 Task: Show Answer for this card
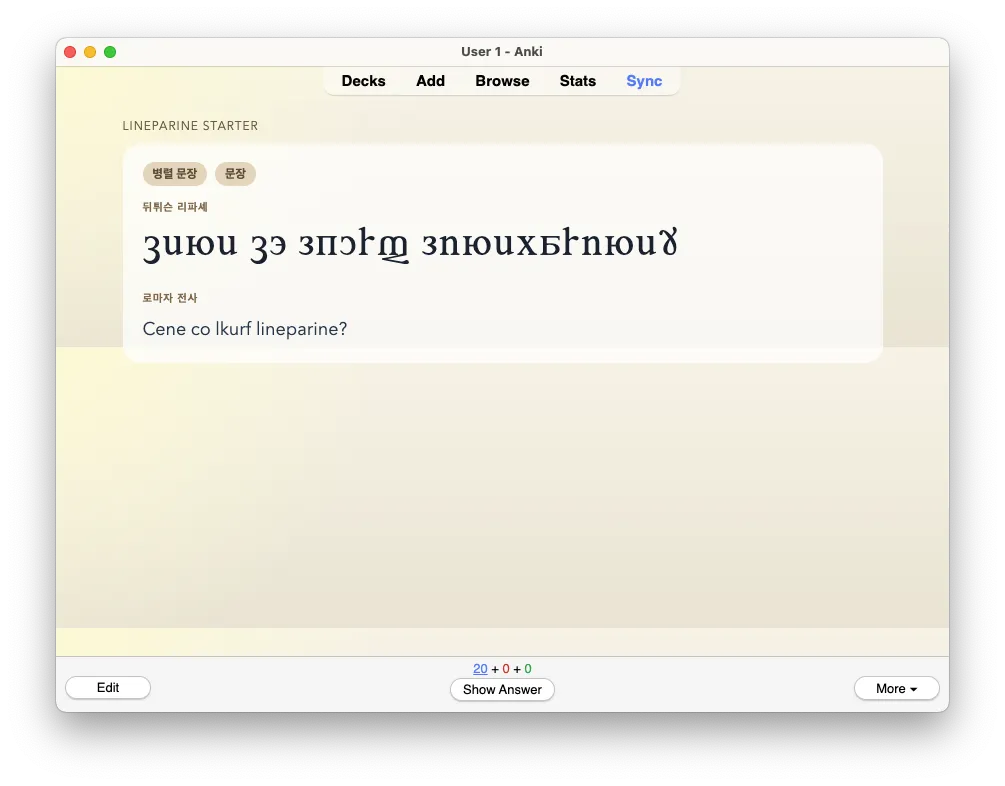(502, 689)
